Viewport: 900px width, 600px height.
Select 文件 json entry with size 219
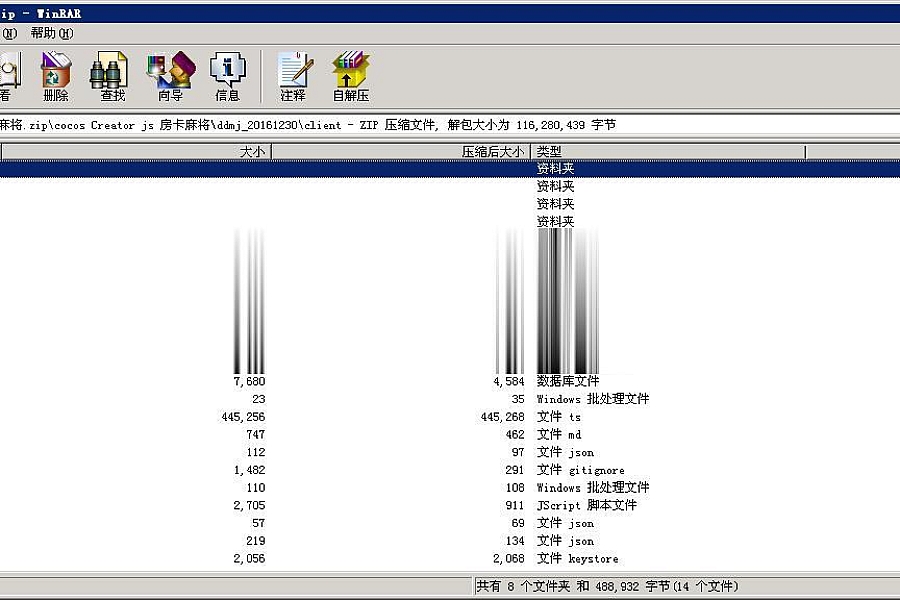pyautogui.click(x=565, y=541)
